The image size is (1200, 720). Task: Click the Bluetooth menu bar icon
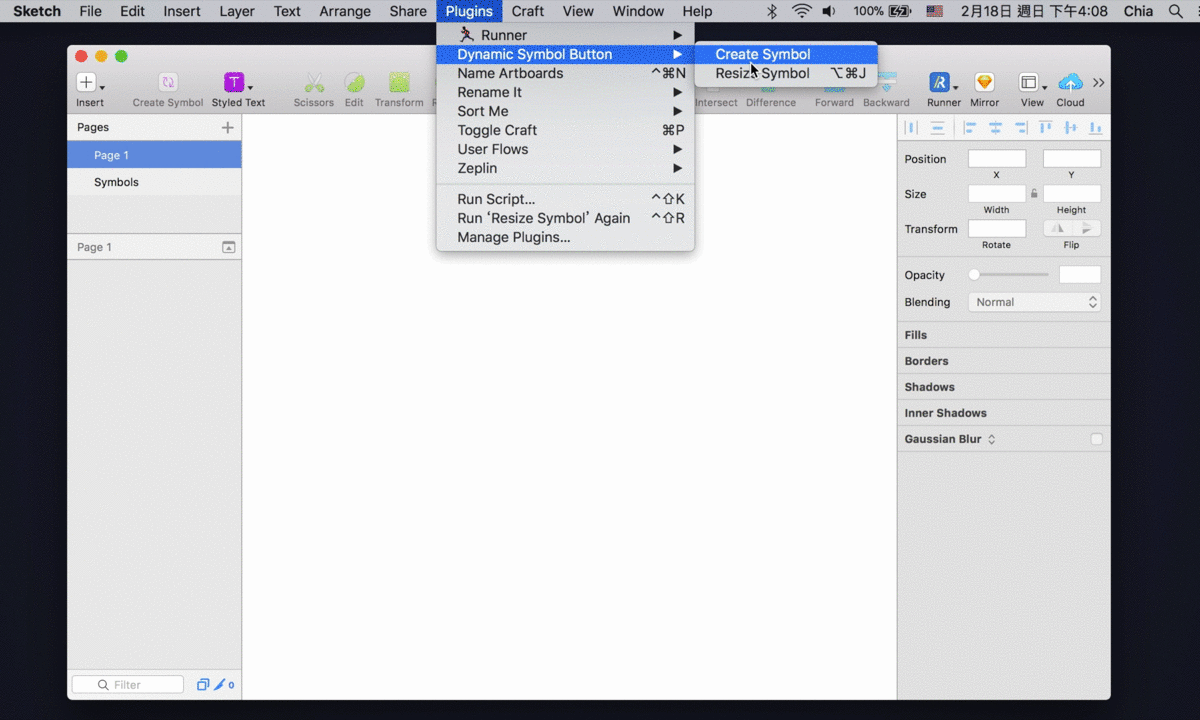click(772, 11)
